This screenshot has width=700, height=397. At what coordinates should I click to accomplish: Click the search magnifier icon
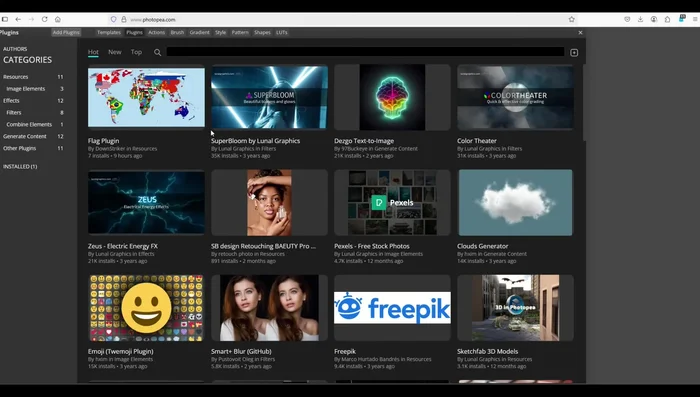pos(158,52)
